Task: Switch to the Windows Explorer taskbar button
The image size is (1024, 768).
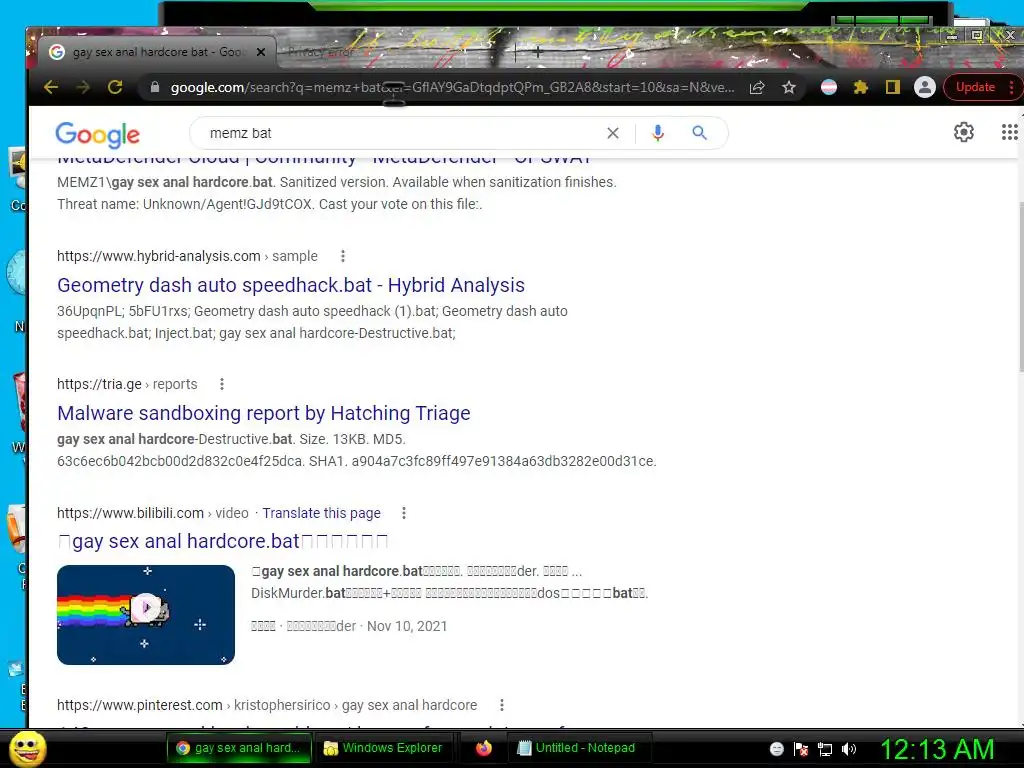Action: (x=383, y=748)
